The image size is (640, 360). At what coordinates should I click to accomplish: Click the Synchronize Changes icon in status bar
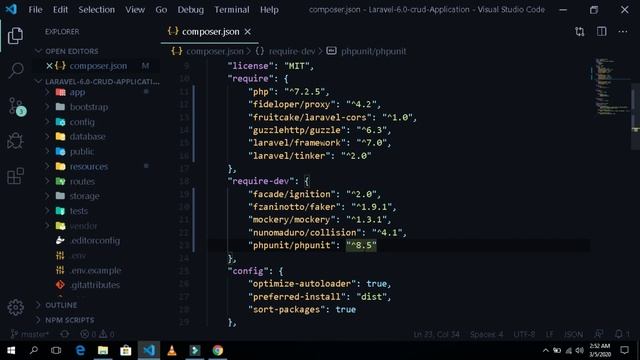(x=64, y=334)
